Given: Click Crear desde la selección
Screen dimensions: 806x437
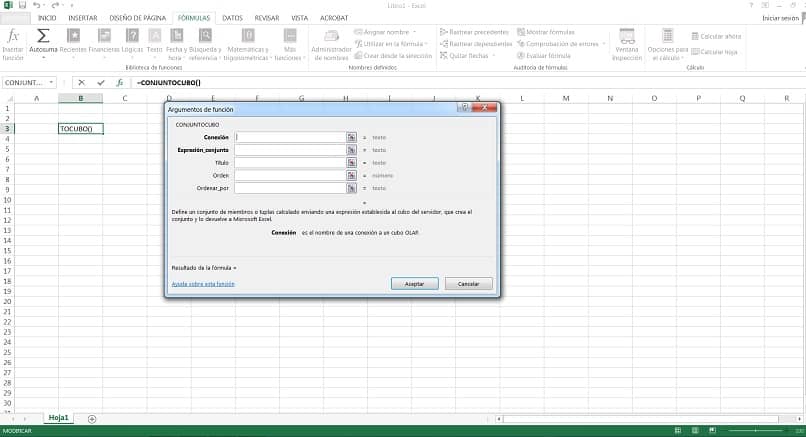Looking at the screenshot, I should click(393, 56).
